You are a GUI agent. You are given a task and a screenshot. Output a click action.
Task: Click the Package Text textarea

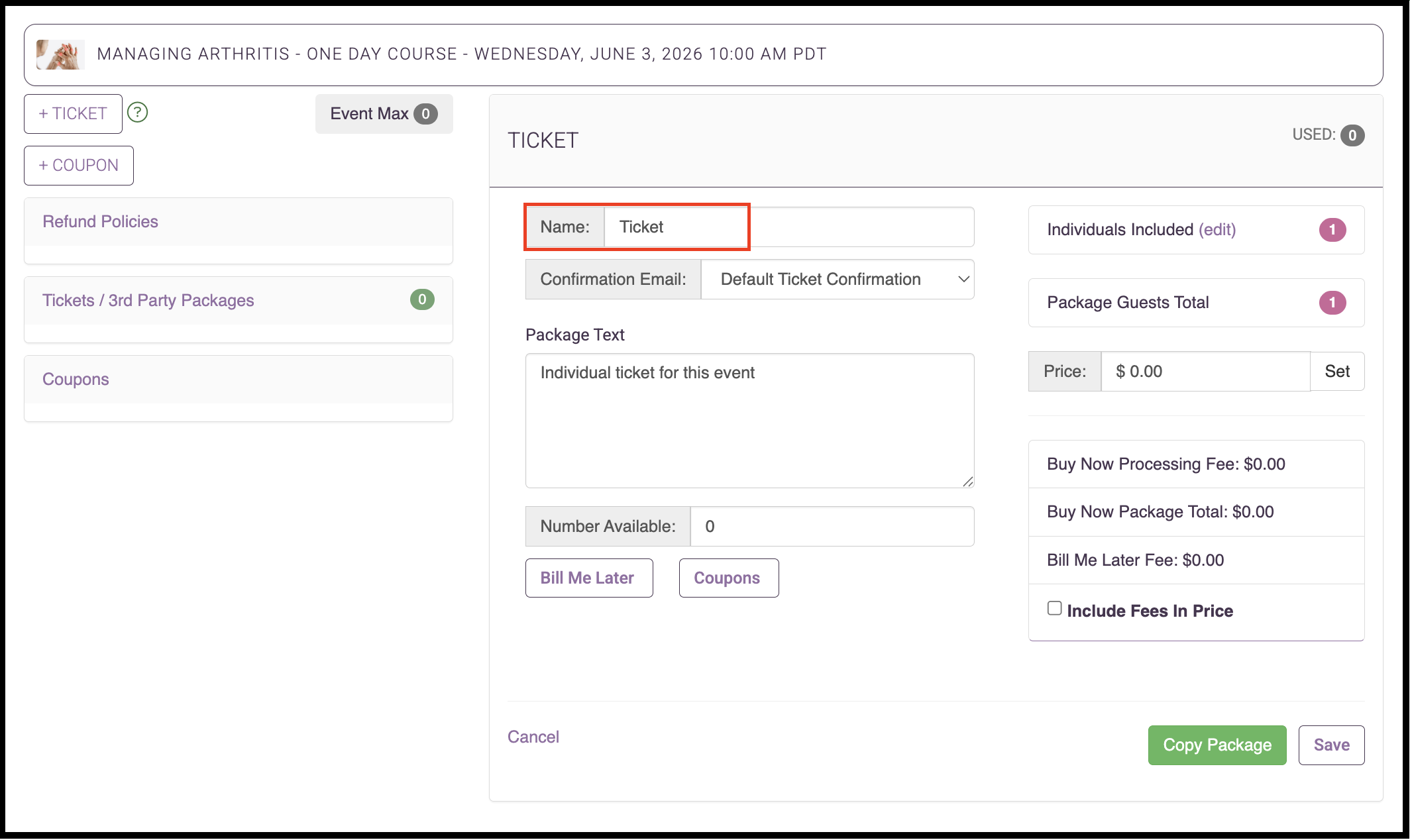(x=750, y=421)
